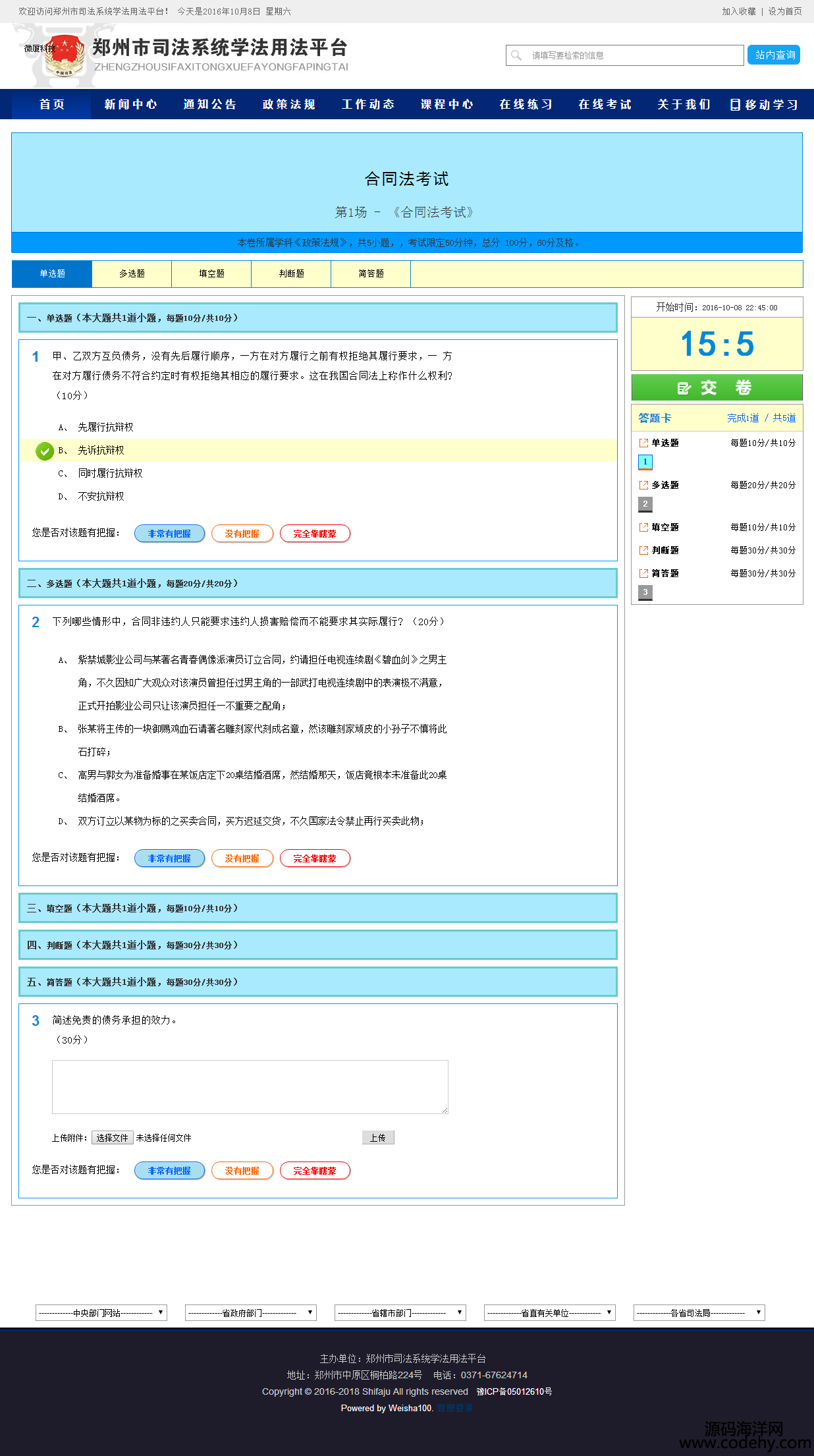814x1456 pixels.
Task: Expand the 各省司法局 dropdown
Action: click(699, 1312)
